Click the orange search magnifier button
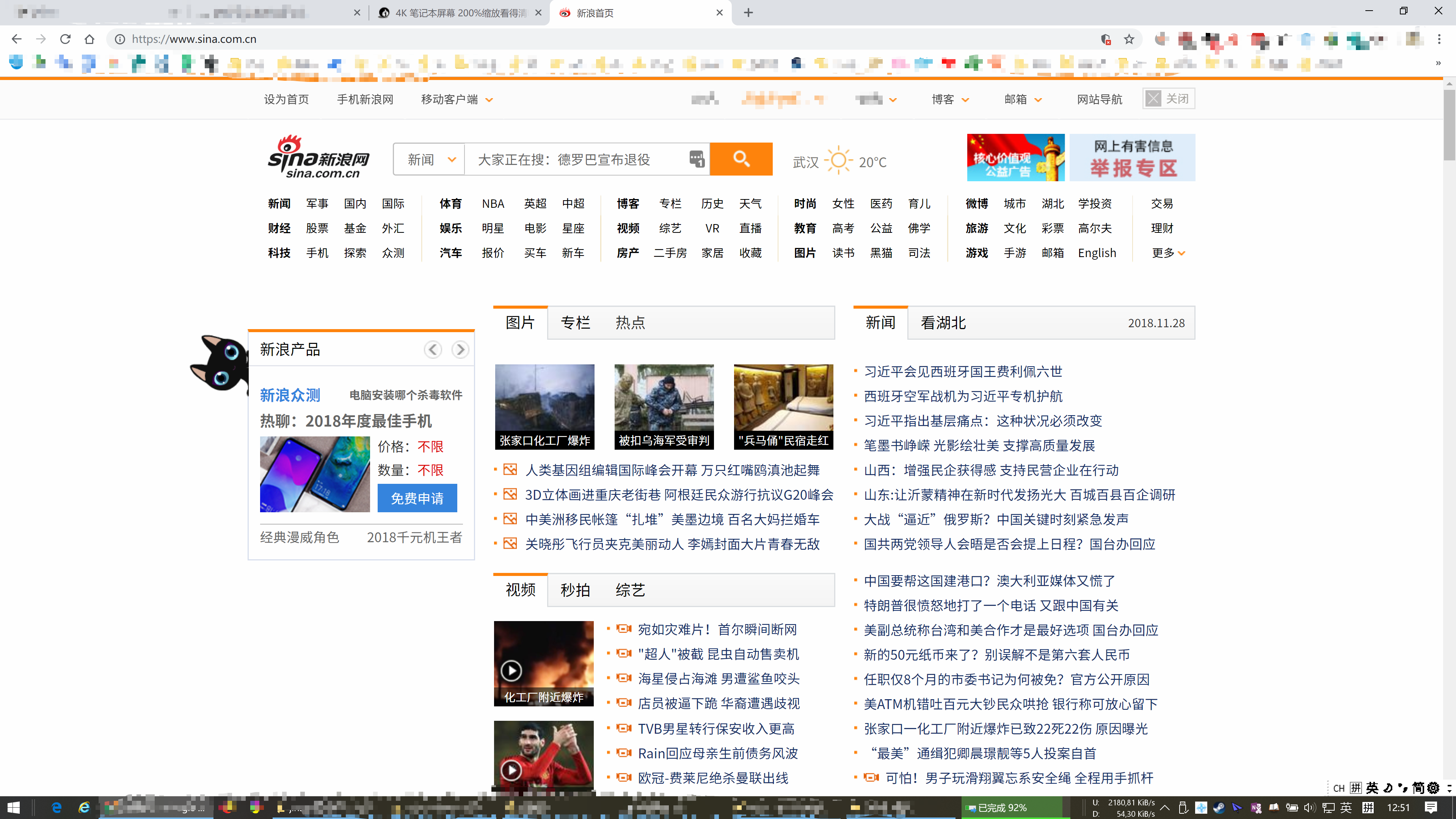This screenshot has width=1456, height=819. pyautogui.click(x=741, y=159)
